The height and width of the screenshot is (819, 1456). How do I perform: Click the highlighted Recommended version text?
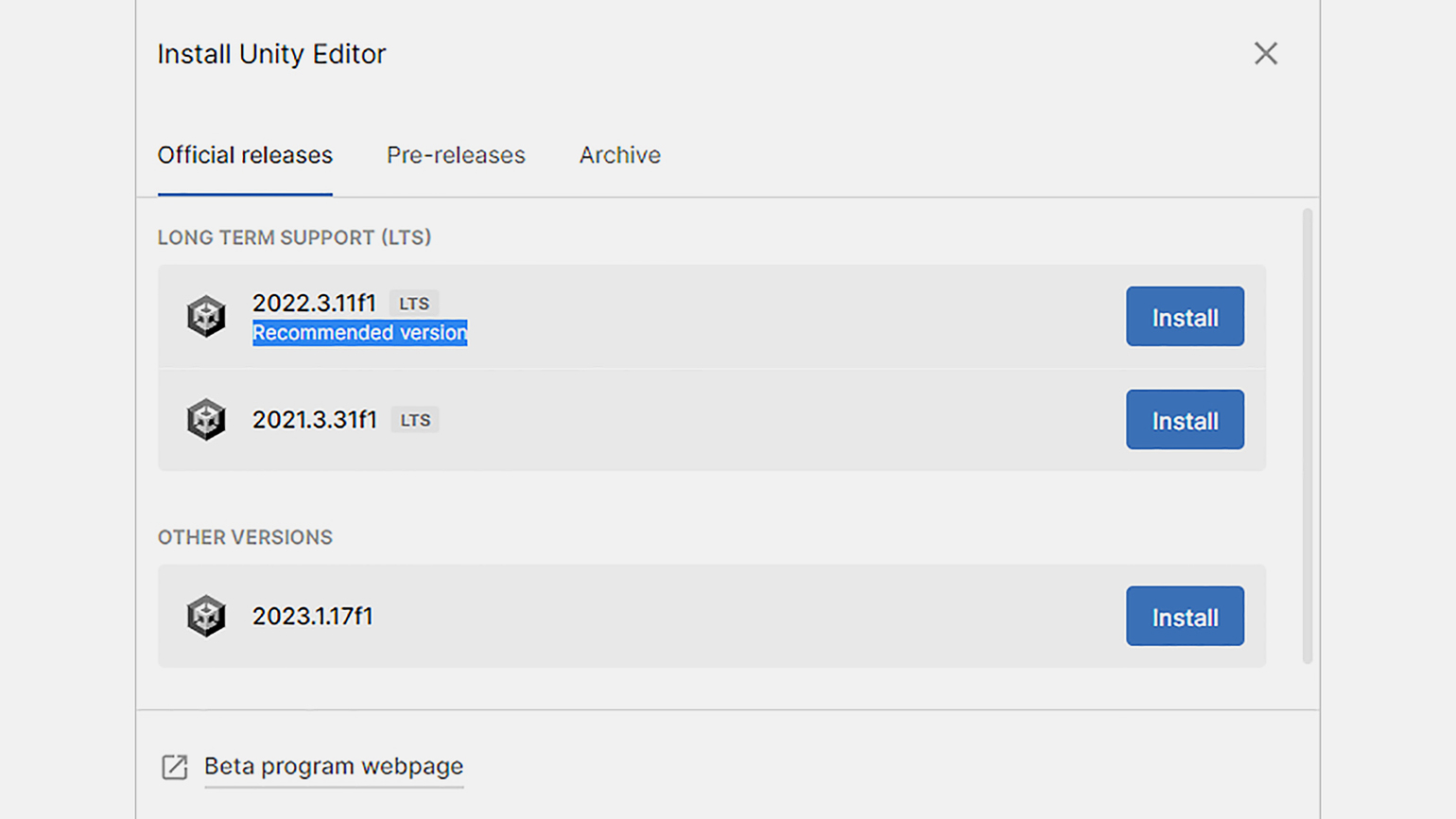point(359,333)
